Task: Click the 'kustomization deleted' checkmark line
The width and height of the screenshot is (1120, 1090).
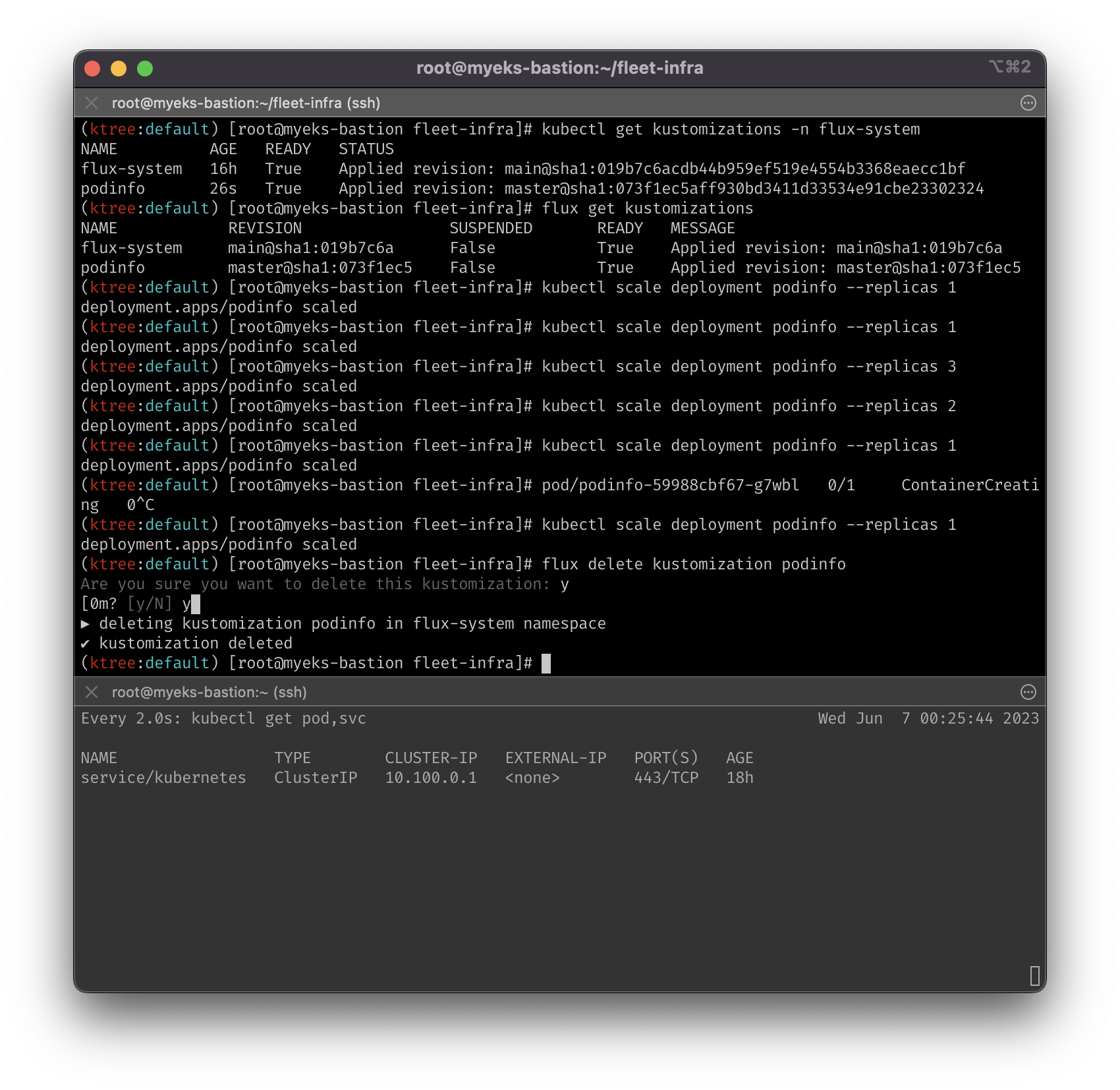Action: point(186,643)
